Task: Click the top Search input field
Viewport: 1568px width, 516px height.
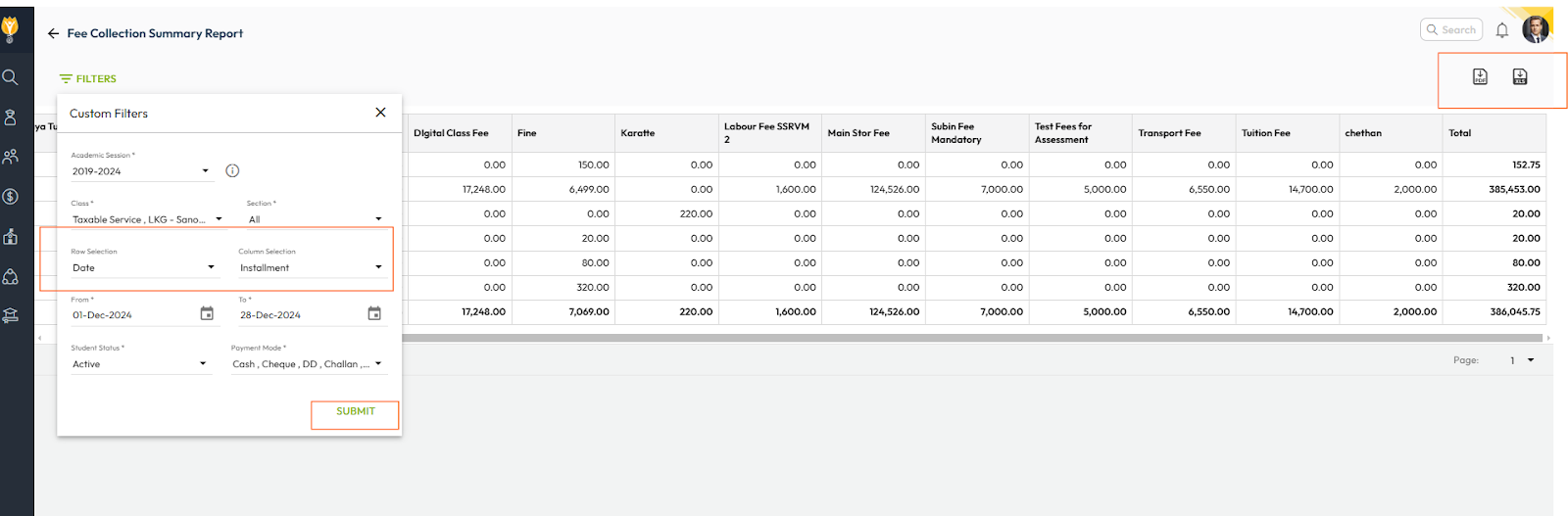Action: pyautogui.click(x=1451, y=30)
